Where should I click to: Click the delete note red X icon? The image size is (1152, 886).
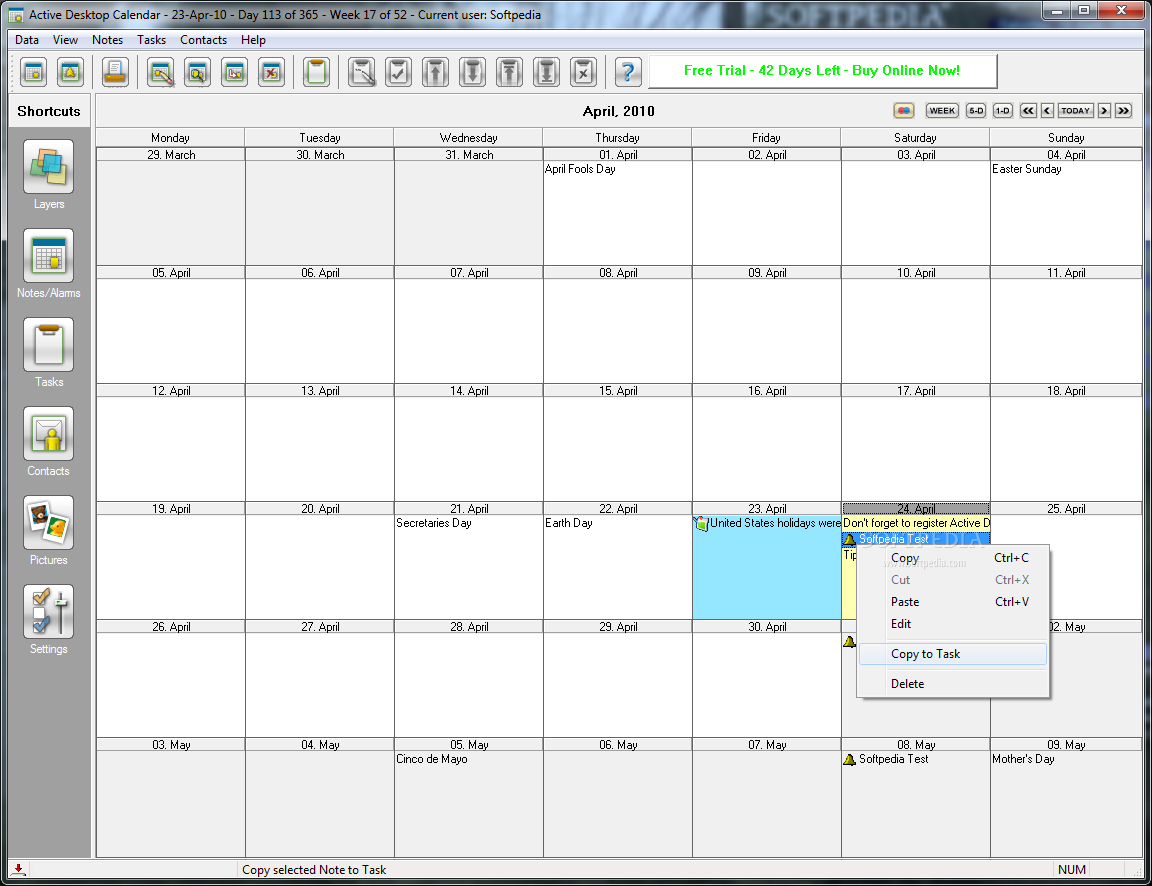pyautogui.click(x=271, y=72)
